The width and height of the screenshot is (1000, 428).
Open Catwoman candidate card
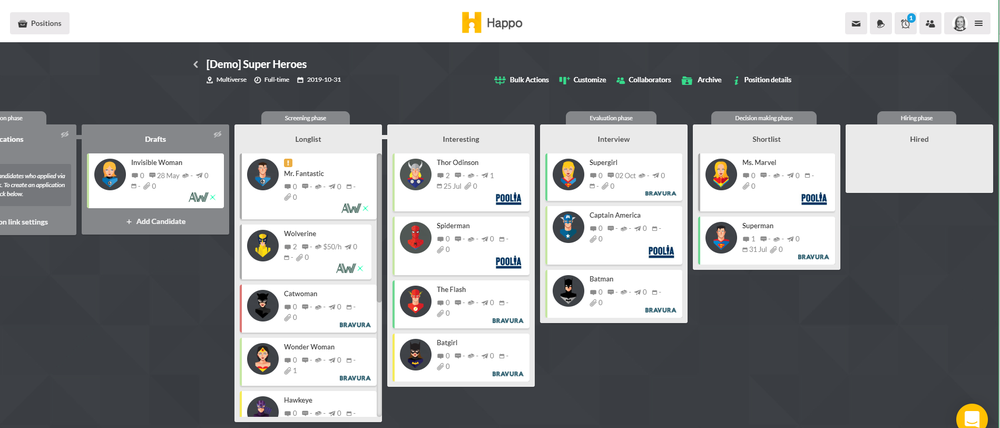309,308
